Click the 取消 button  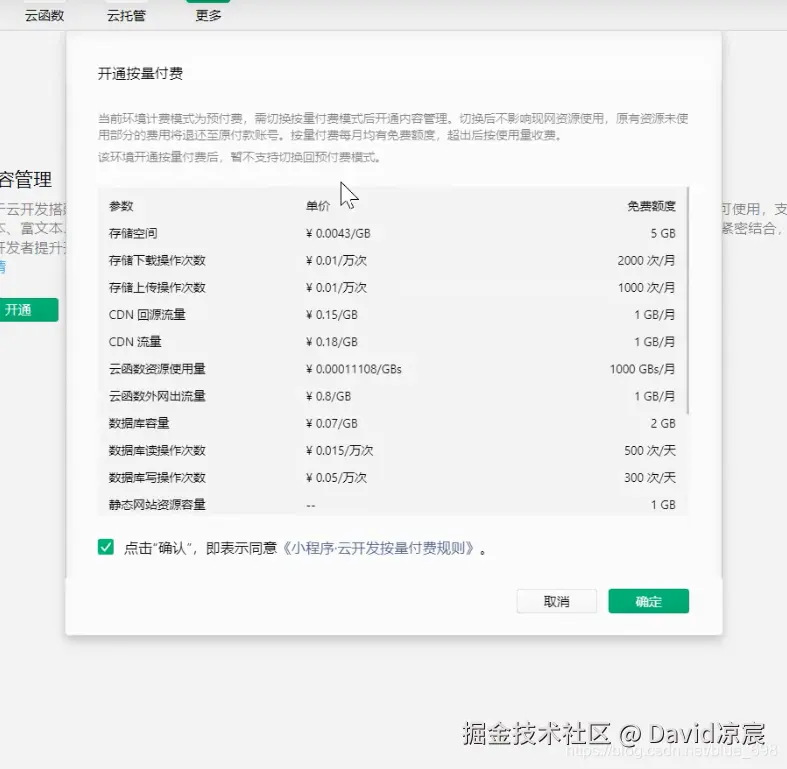(557, 601)
